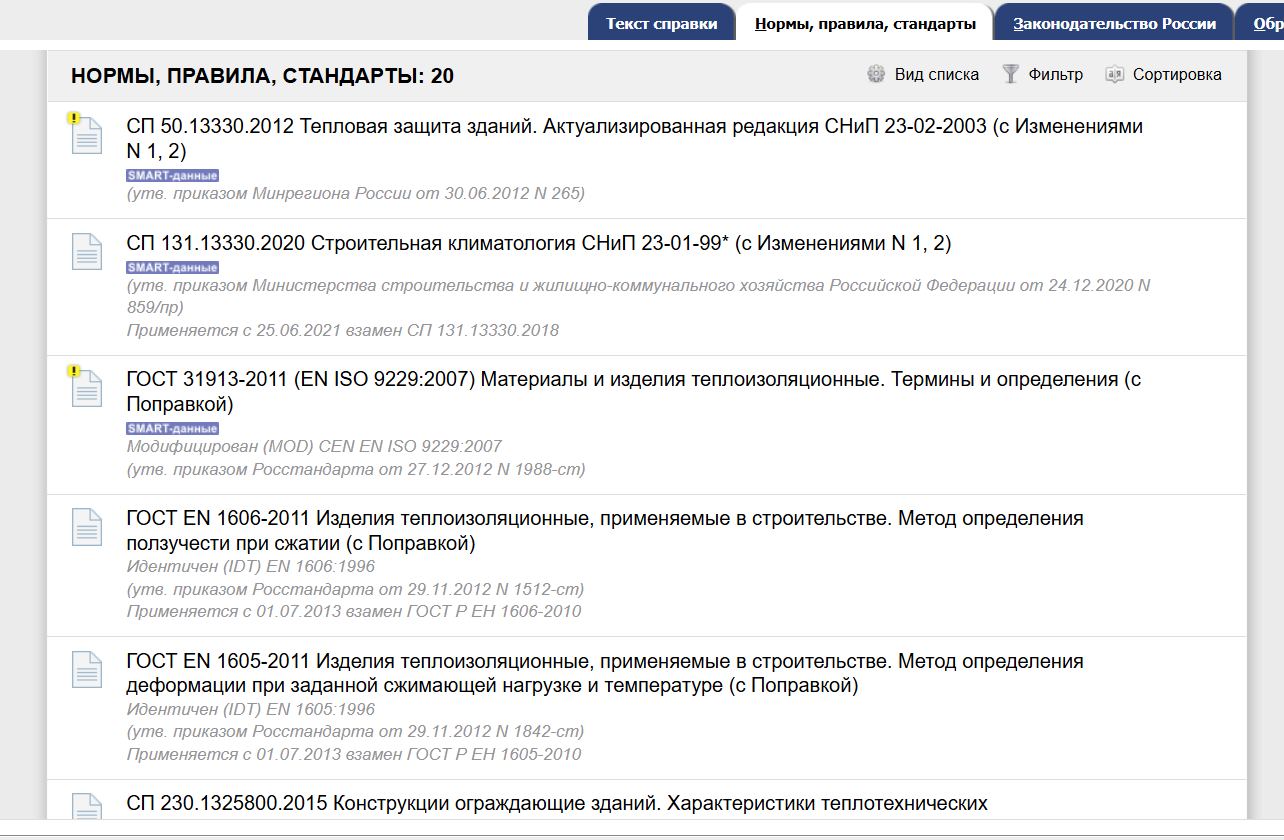
Task: Click heading НОРМЫ, ПРАВИЛА, СТАНДАРТЫ: 20
Action: 263,76
